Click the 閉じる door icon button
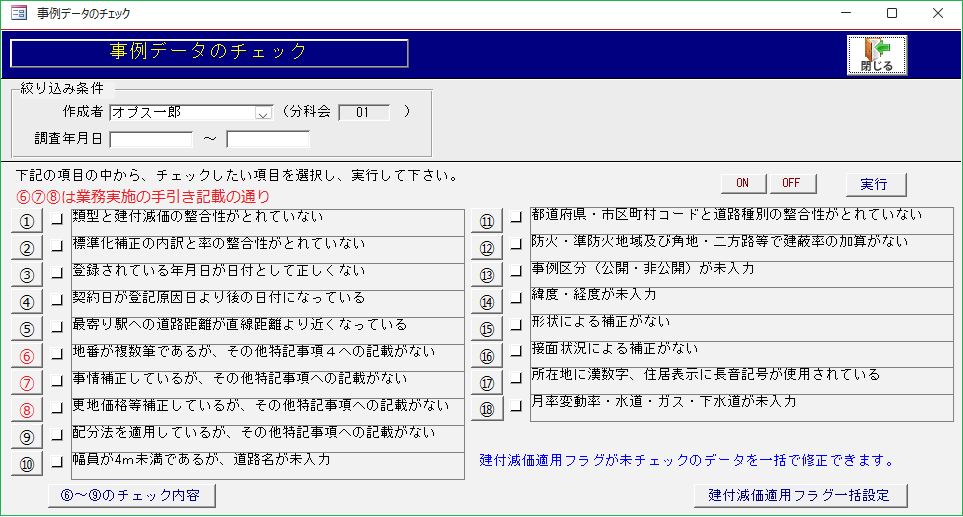This screenshot has width=963, height=517. pos(876,54)
